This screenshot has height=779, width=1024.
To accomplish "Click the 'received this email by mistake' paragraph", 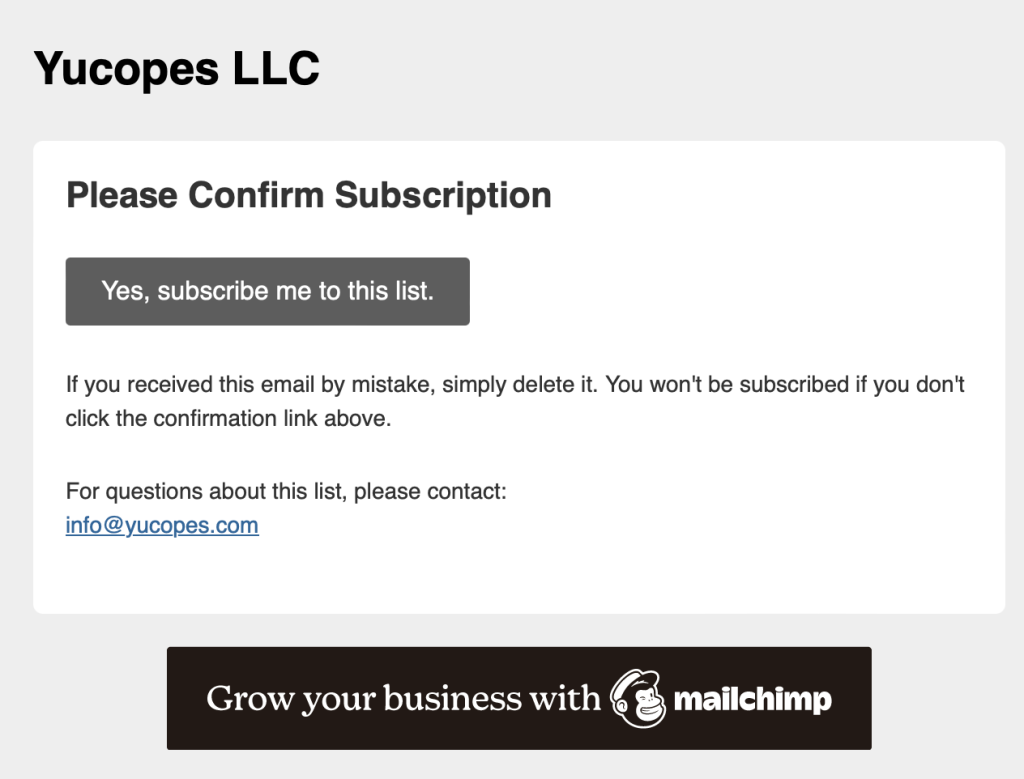I will (x=515, y=401).
